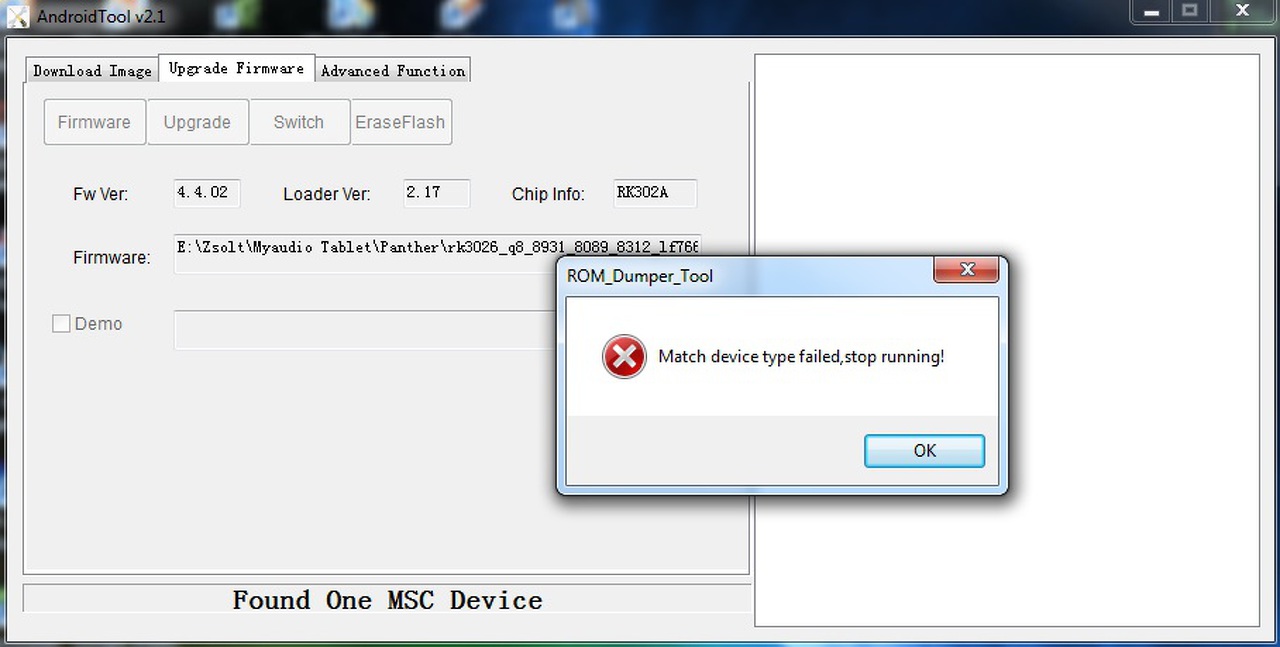Click the Switch button

coord(299,122)
